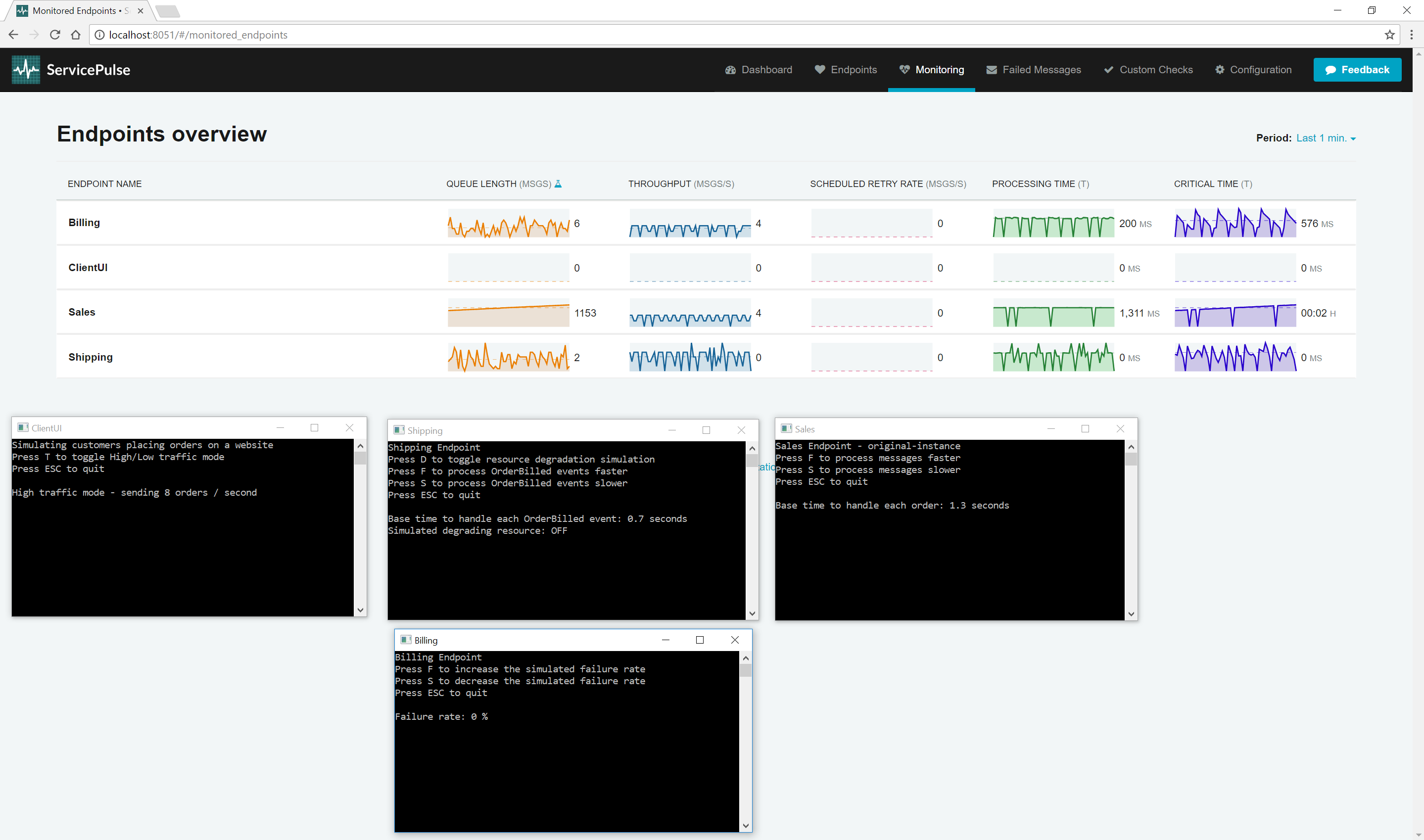
Task: Click the ServicePulse heartbeat logo icon
Action: point(24,69)
